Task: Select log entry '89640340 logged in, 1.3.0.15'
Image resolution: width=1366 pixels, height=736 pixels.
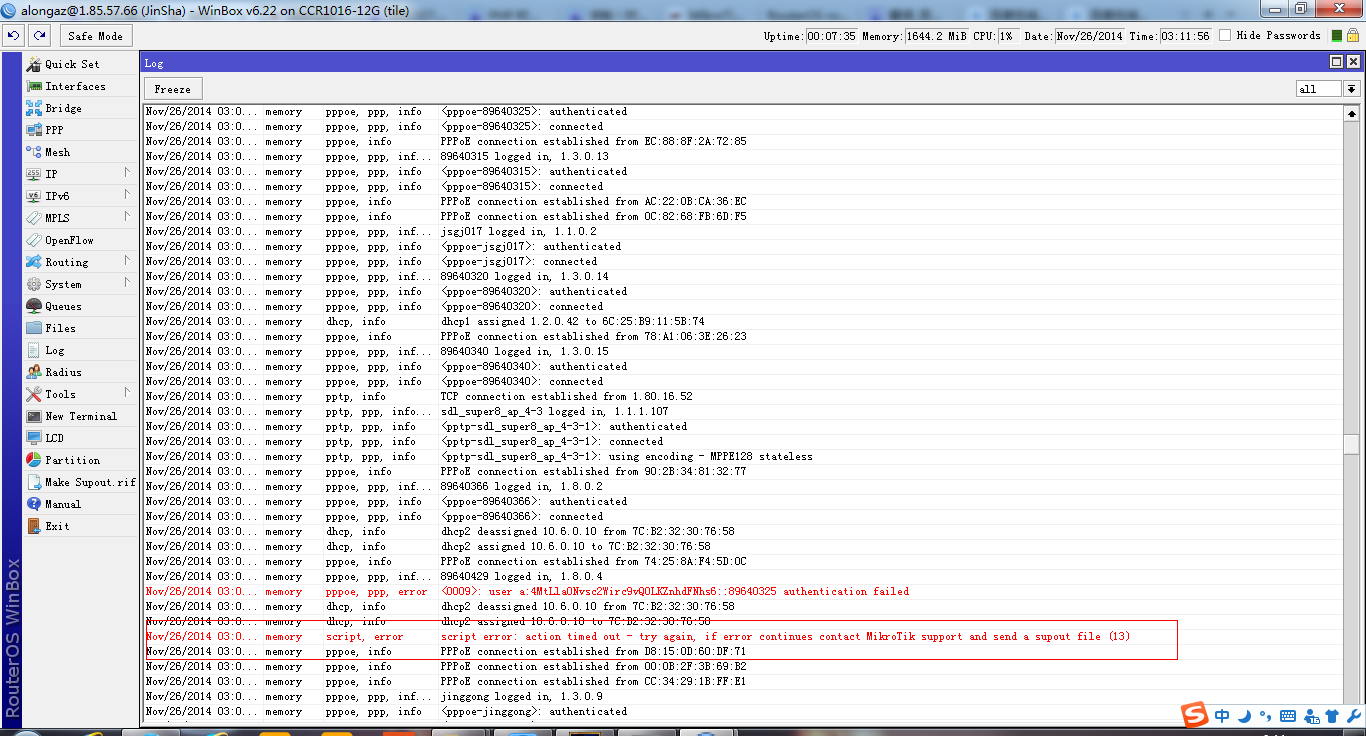Action: point(743,352)
